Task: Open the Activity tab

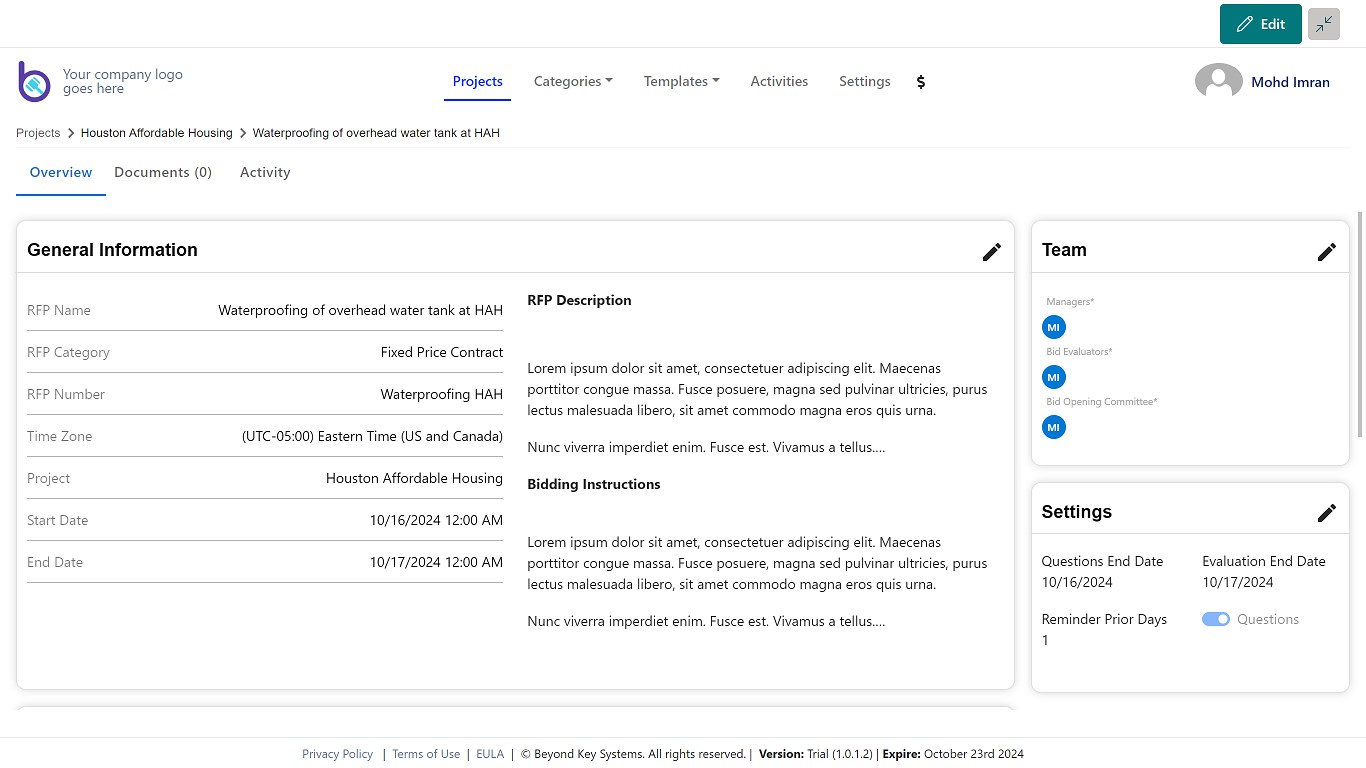Action: point(265,173)
